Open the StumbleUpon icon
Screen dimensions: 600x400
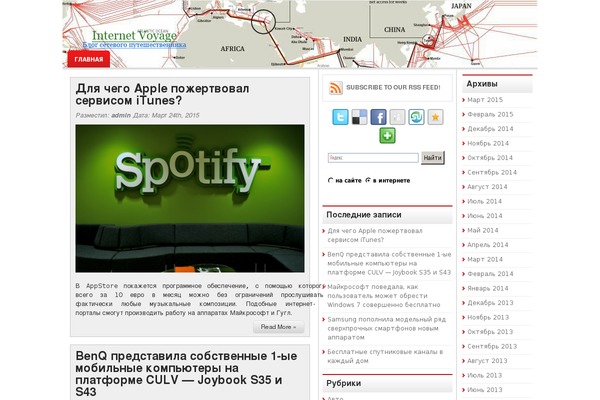click(x=416, y=117)
